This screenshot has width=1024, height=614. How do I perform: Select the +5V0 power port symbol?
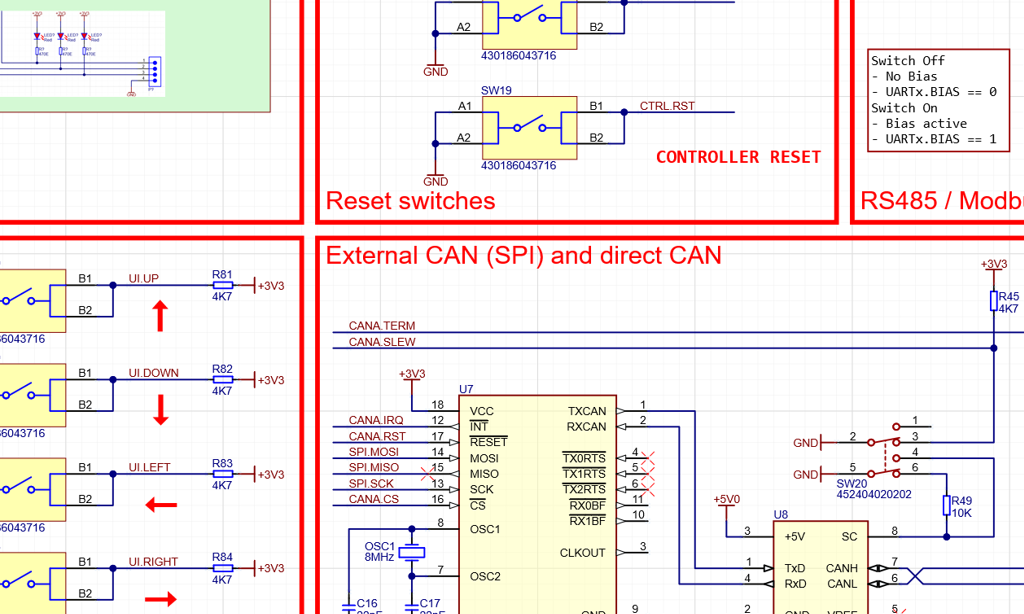[727, 504]
